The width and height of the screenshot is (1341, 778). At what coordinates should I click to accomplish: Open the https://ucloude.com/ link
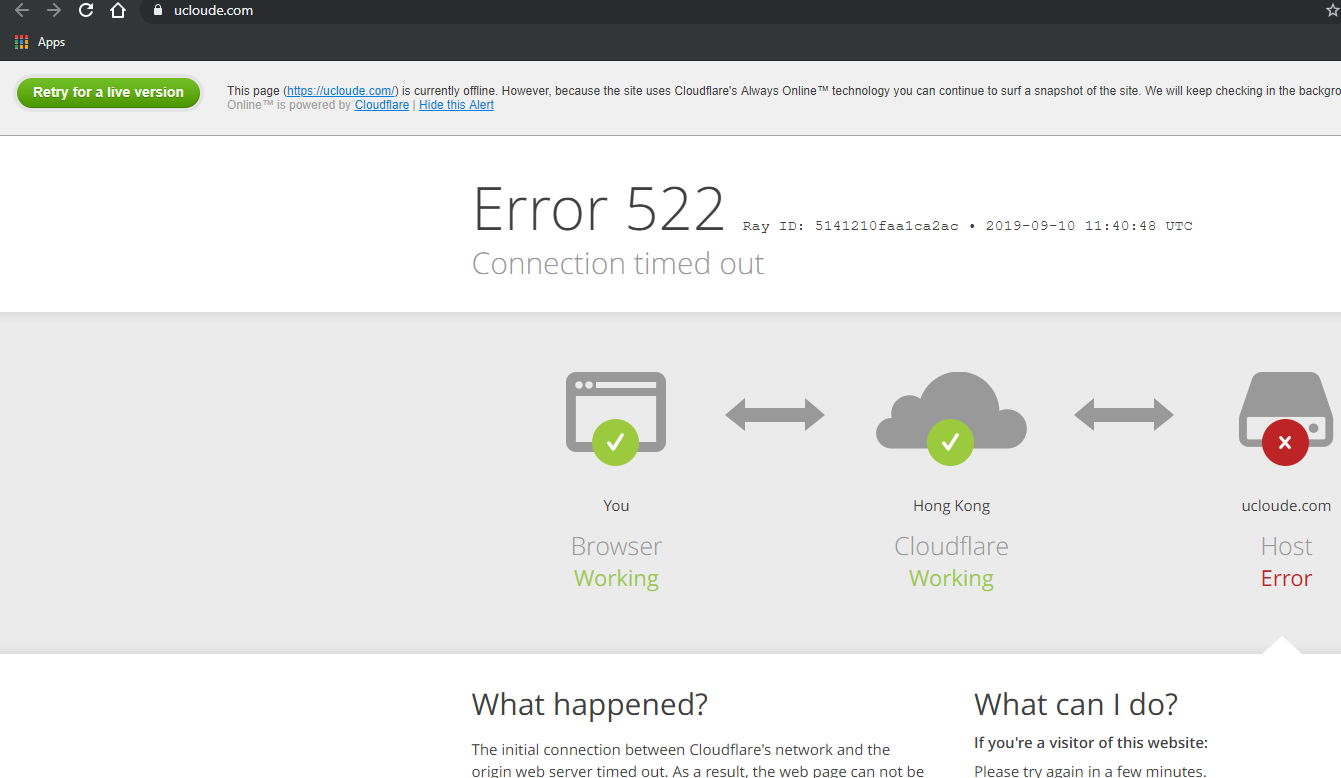tap(342, 91)
